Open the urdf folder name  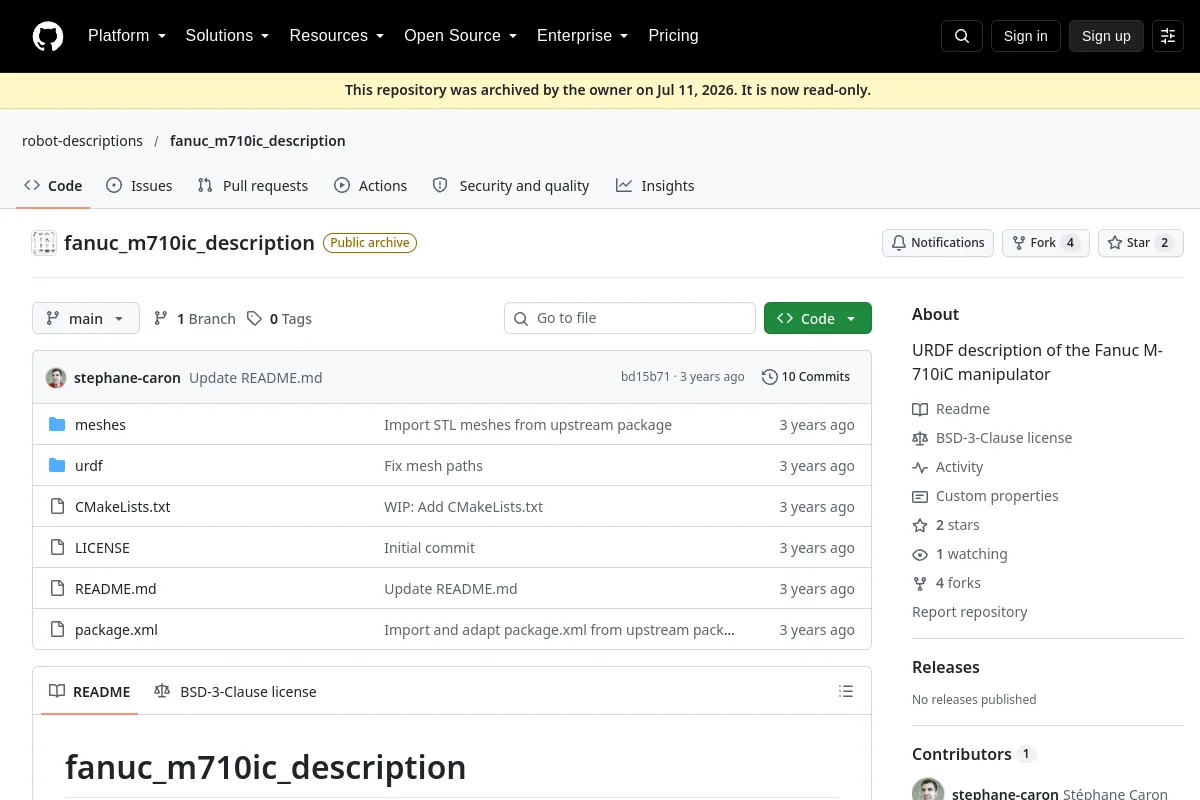coord(89,466)
